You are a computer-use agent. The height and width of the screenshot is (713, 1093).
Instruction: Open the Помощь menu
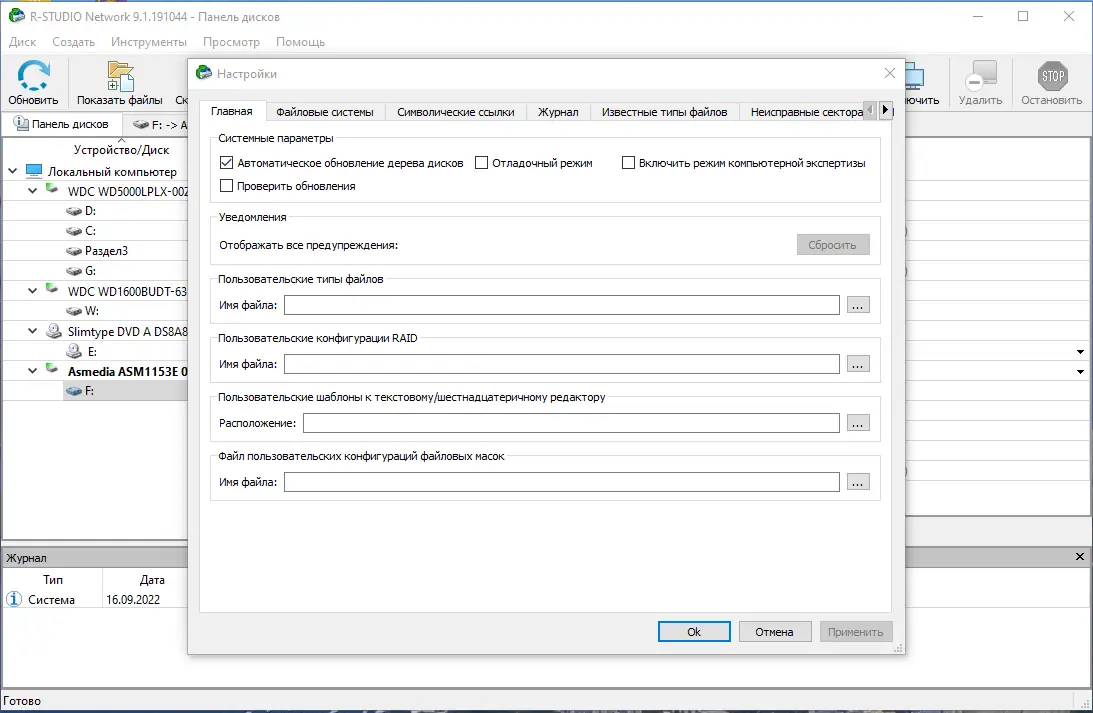(x=300, y=42)
